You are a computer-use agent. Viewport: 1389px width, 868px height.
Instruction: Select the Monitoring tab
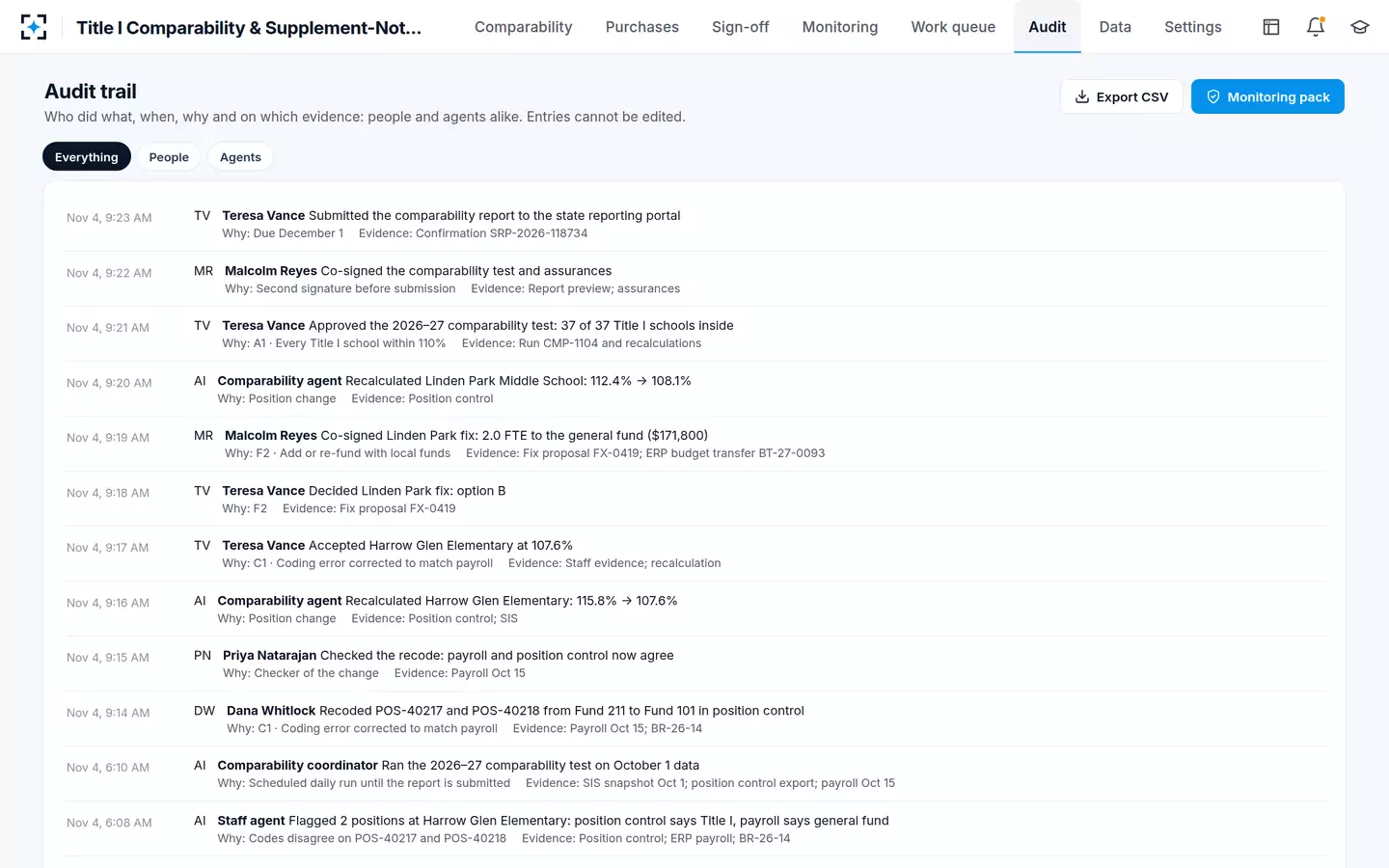coord(840,27)
